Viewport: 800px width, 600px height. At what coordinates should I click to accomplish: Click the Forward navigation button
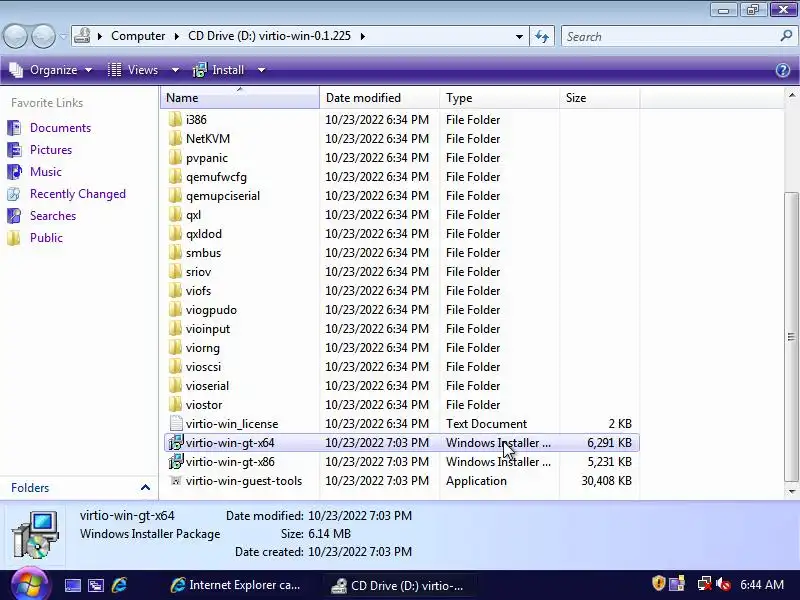point(43,37)
